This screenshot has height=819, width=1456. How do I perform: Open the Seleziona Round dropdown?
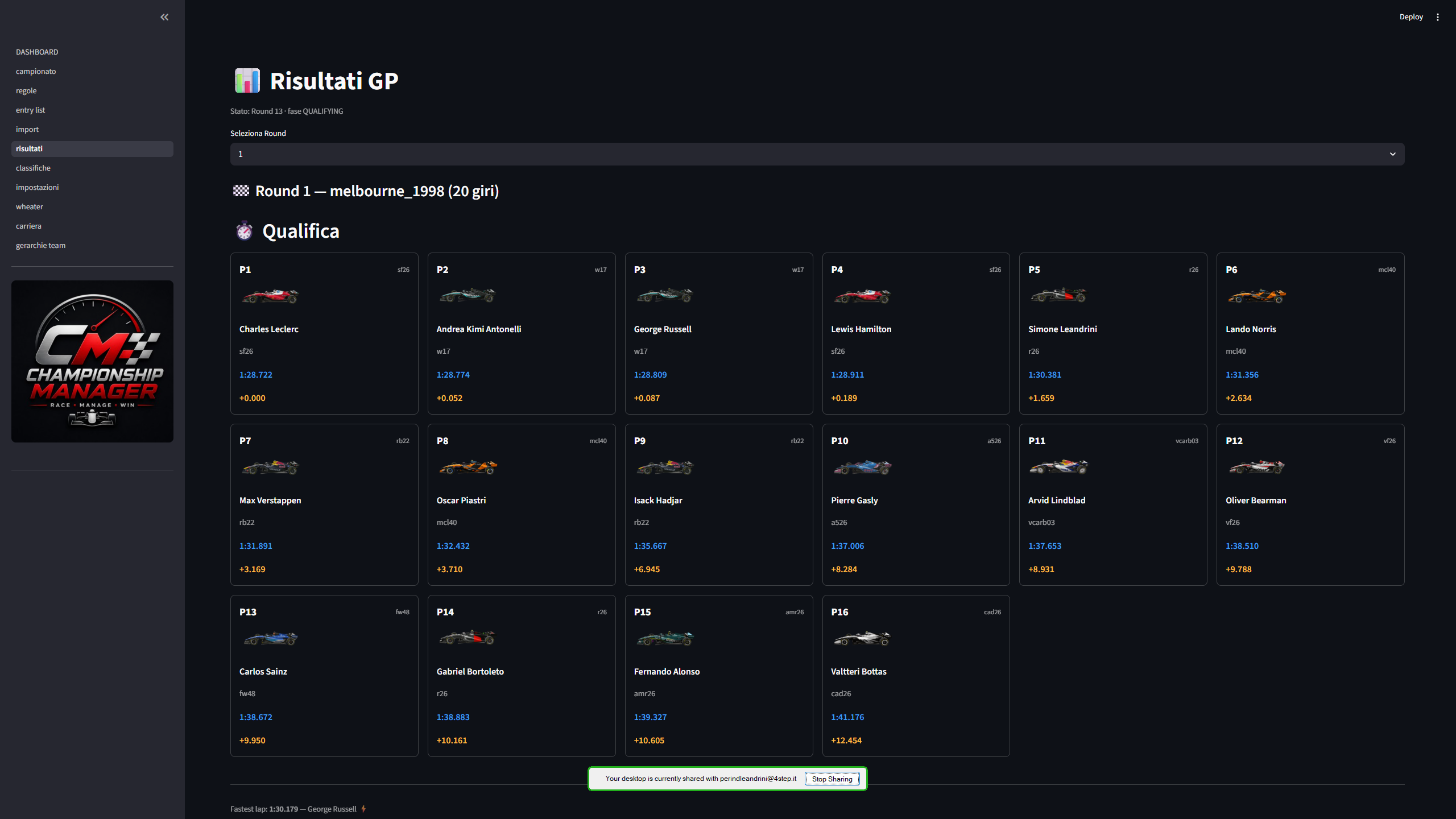point(817,154)
